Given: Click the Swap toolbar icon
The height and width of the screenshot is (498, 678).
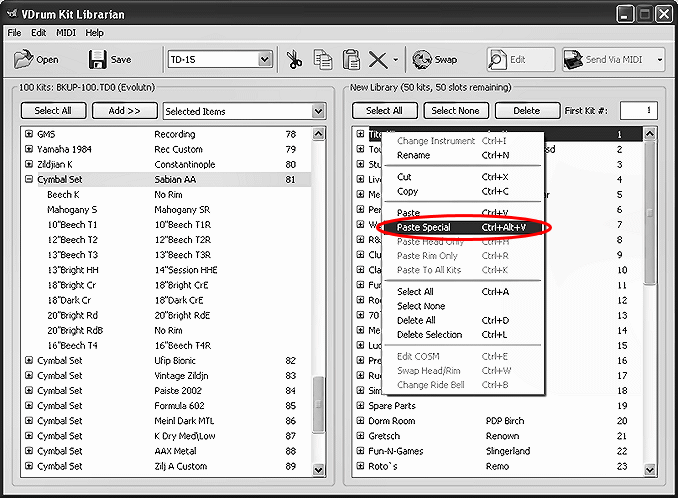Looking at the screenshot, I should [x=422, y=60].
